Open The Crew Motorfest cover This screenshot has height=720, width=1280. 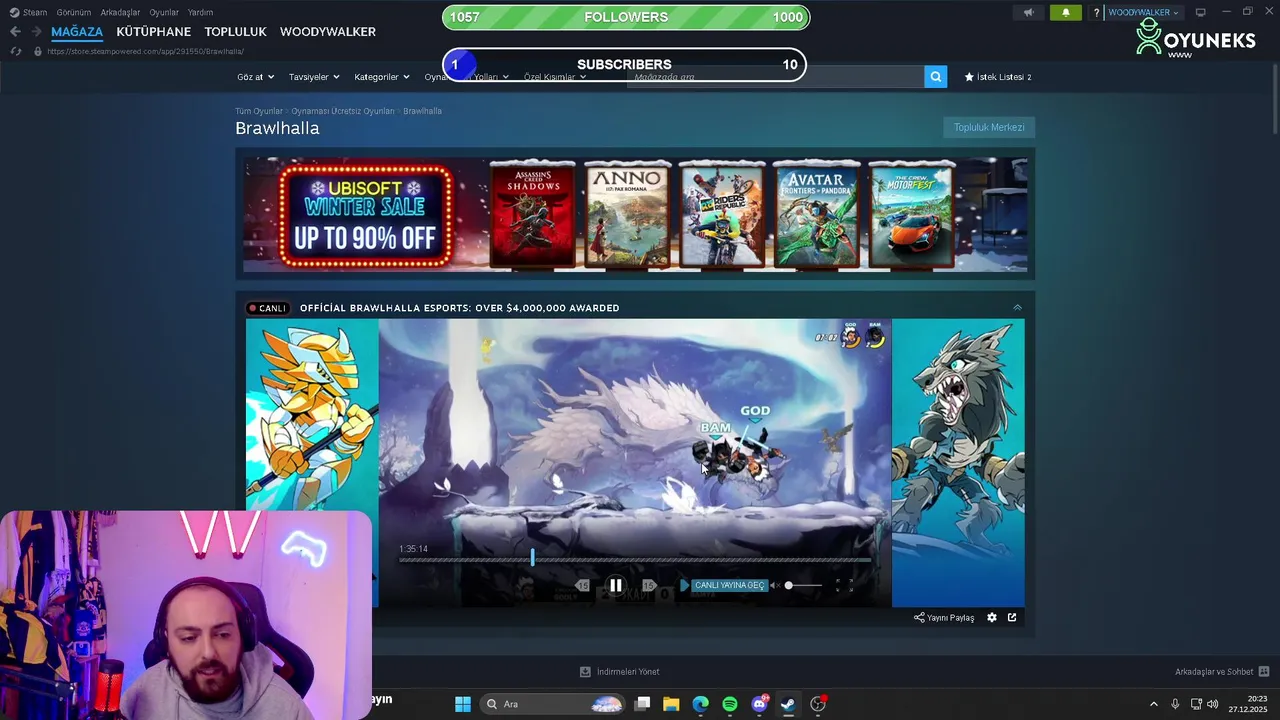pyautogui.click(x=911, y=215)
